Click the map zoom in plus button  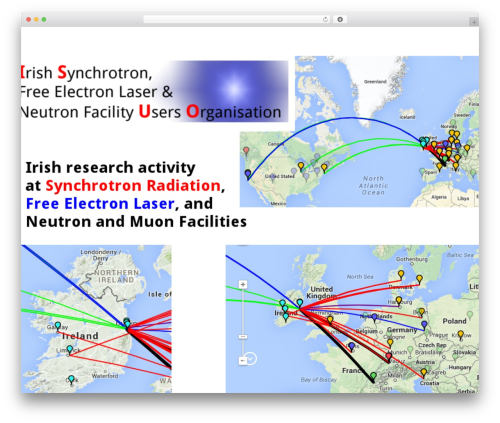pyautogui.click(x=243, y=284)
